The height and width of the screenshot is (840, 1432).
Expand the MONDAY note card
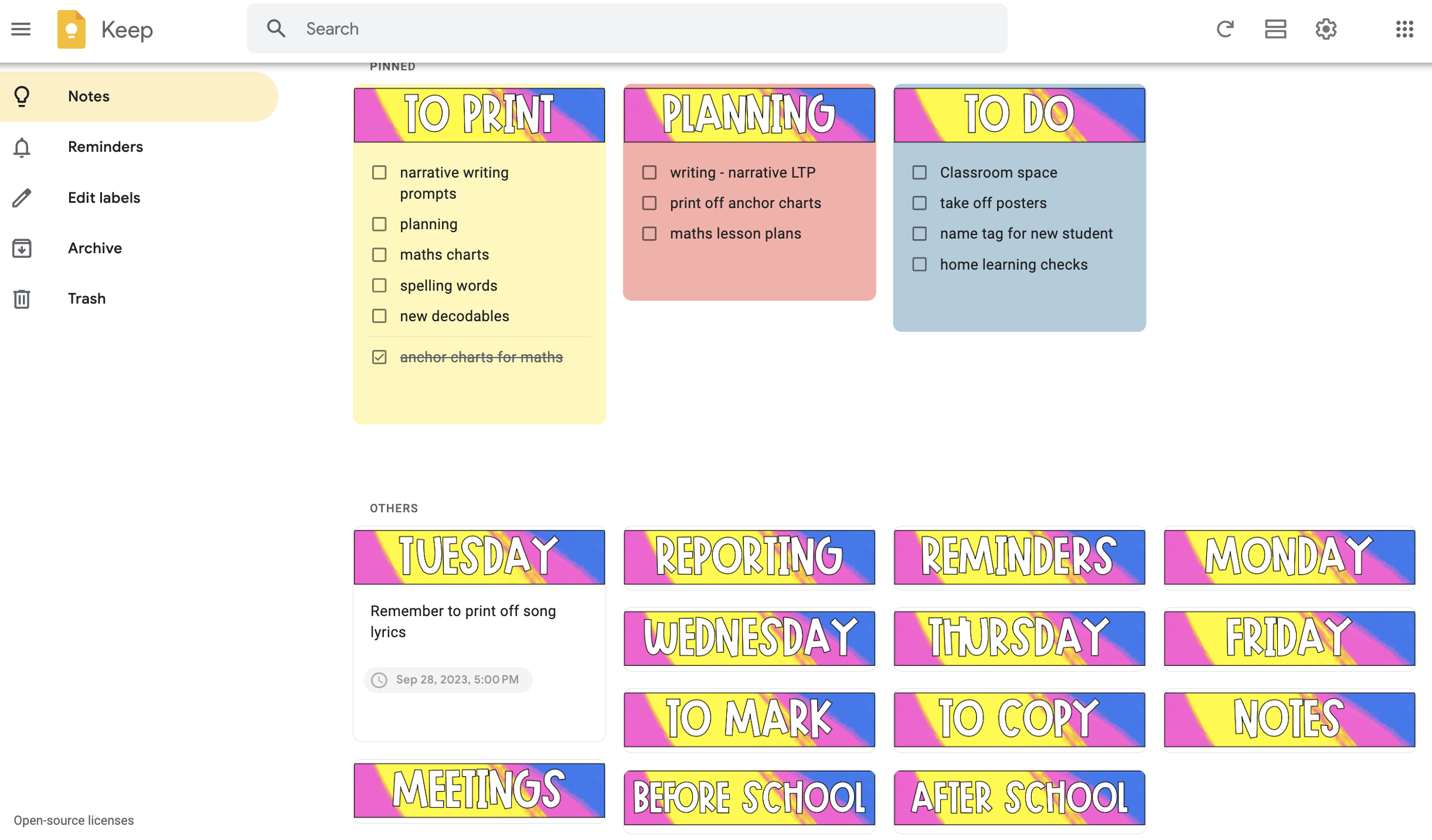tap(1289, 557)
